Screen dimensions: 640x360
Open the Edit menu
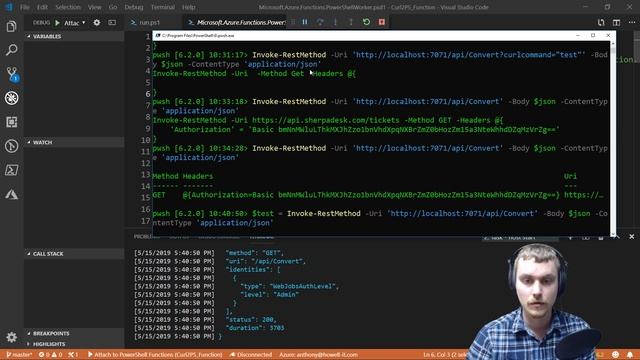click(x=42, y=7)
